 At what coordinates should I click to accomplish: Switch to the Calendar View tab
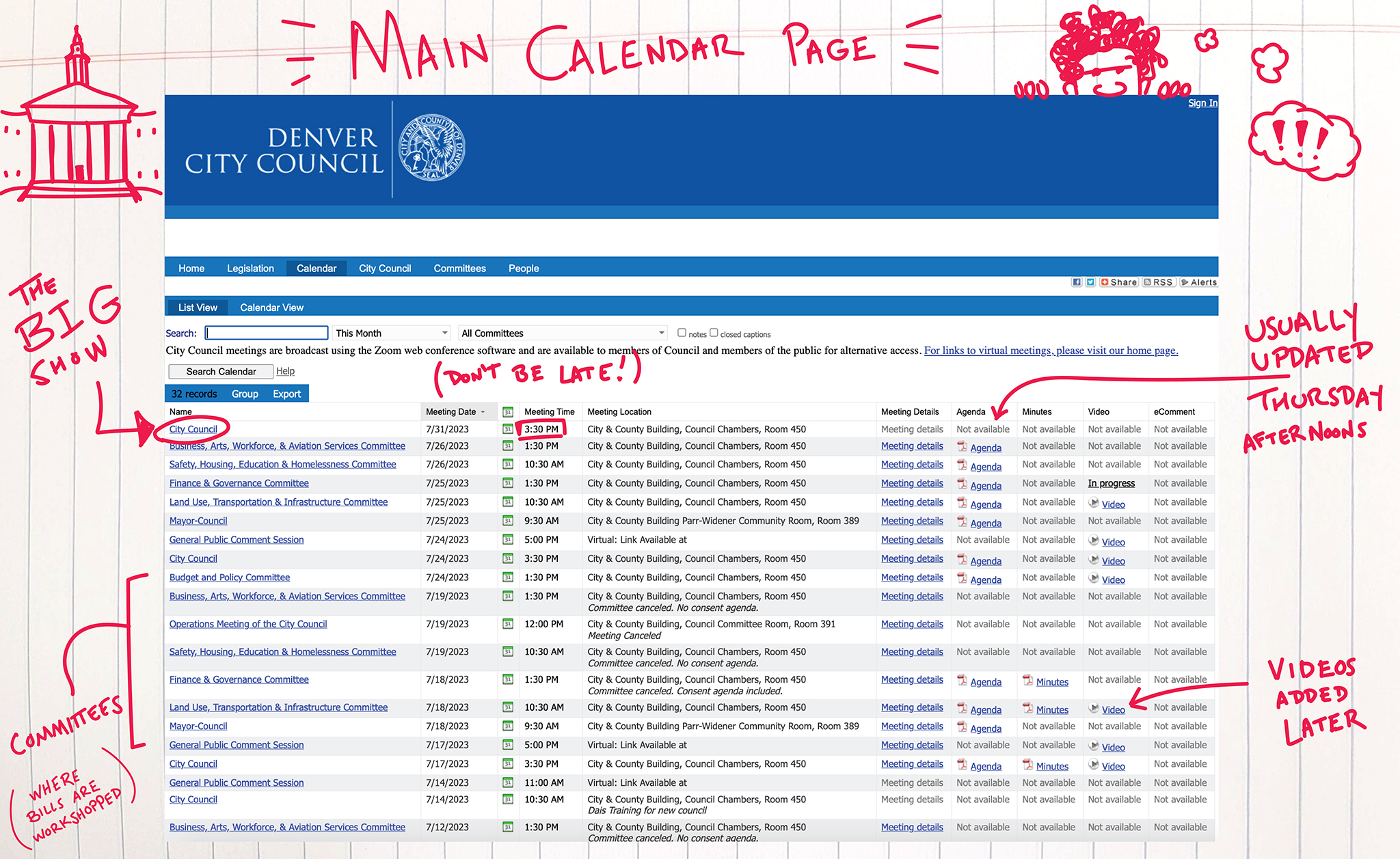pos(271,308)
